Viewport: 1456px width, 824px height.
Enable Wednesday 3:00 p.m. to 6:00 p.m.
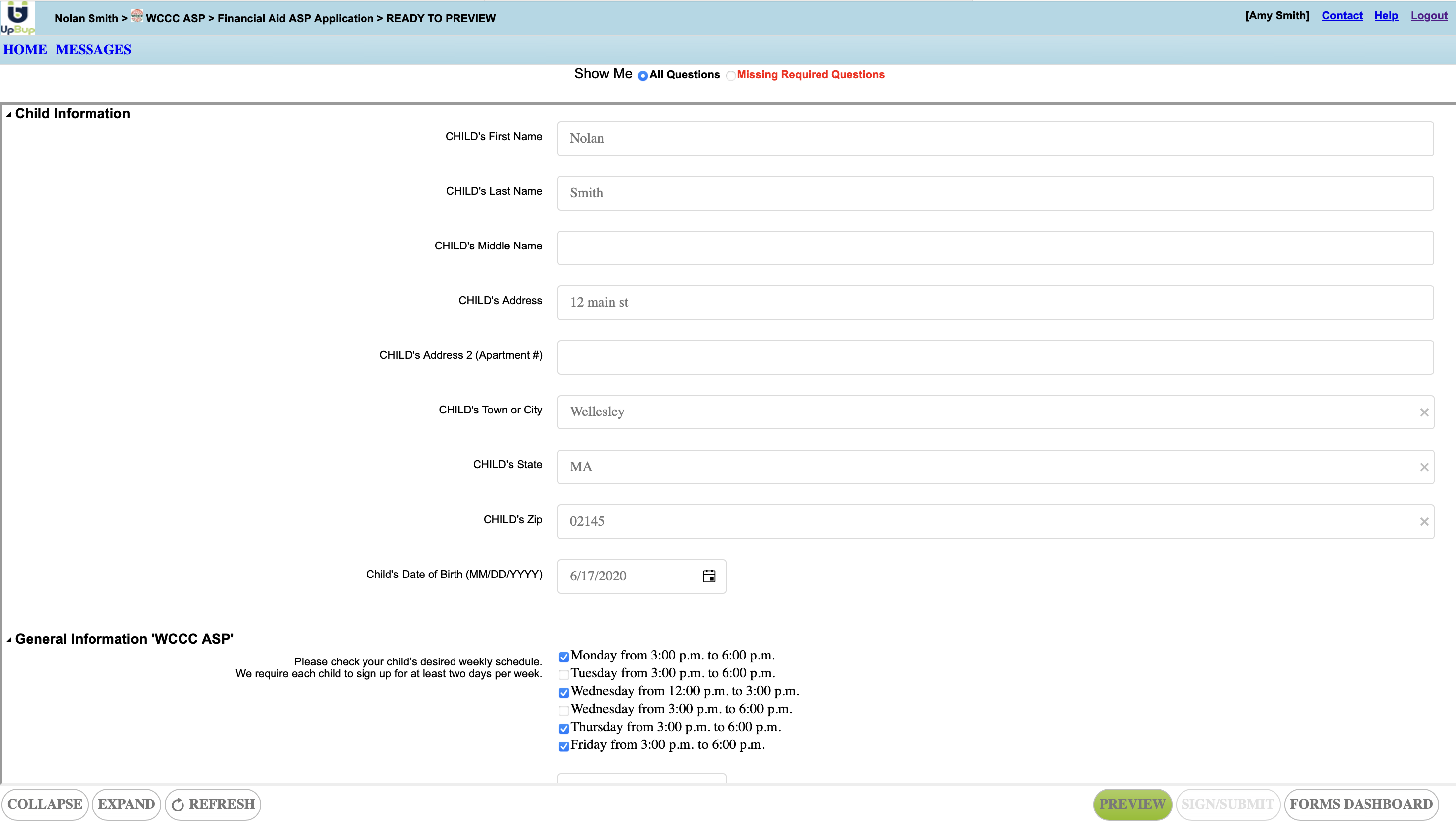pyautogui.click(x=564, y=710)
